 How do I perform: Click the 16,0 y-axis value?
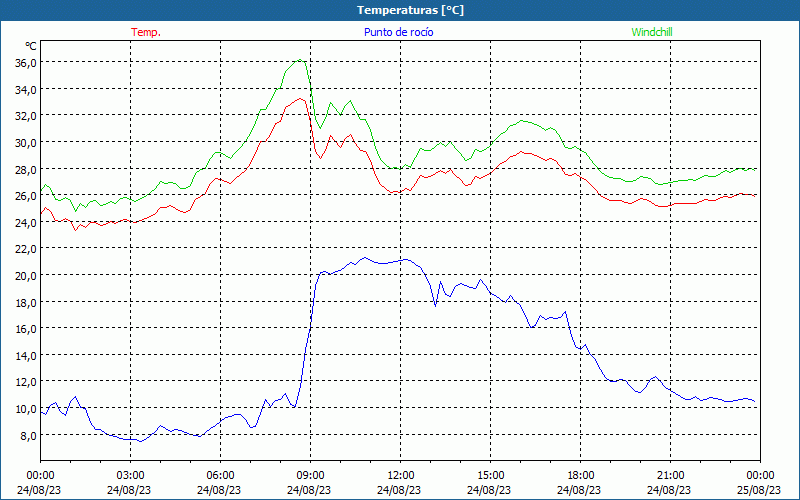[x=26, y=329]
